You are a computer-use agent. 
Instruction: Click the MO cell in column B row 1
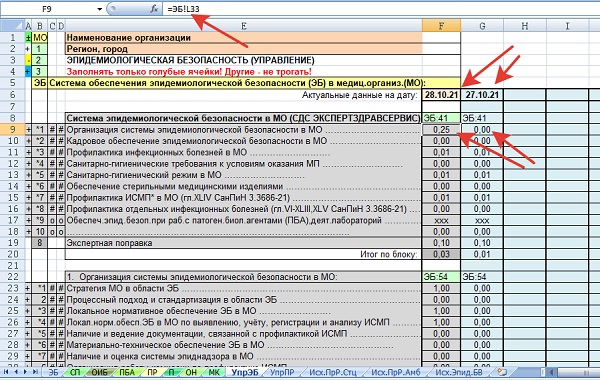tap(39, 38)
